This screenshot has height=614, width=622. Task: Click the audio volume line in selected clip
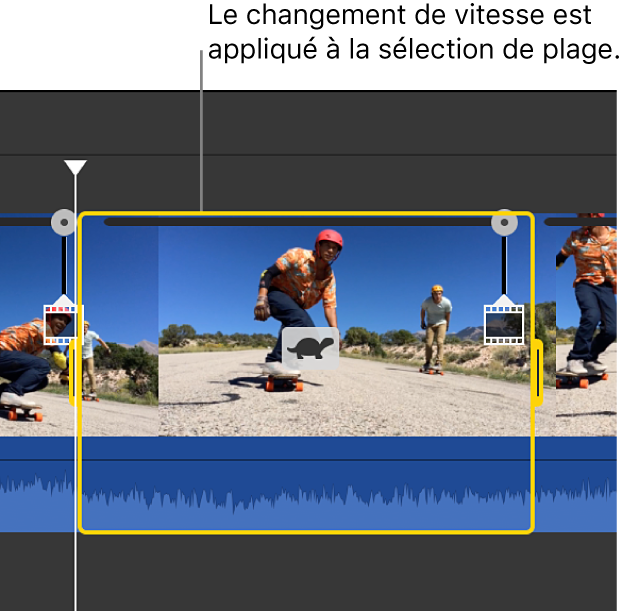(x=300, y=460)
